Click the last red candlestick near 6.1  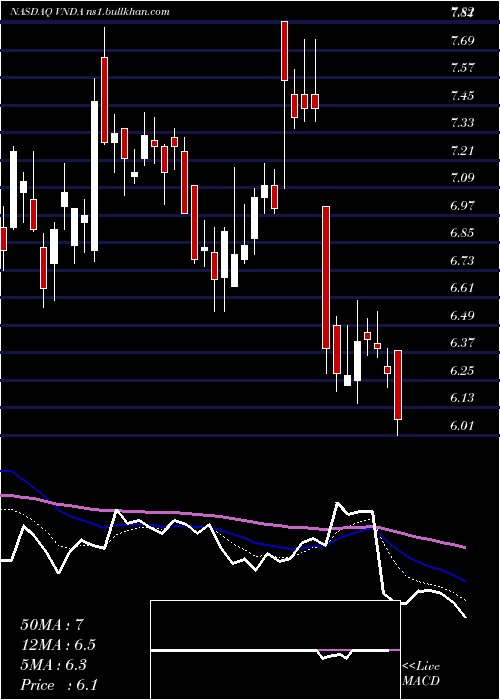coord(398,385)
